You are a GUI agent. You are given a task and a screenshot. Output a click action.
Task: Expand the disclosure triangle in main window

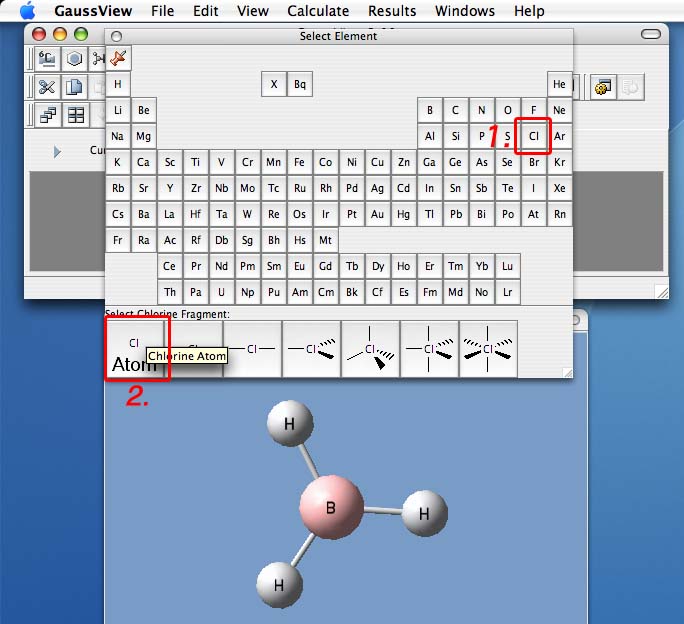click(57, 151)
